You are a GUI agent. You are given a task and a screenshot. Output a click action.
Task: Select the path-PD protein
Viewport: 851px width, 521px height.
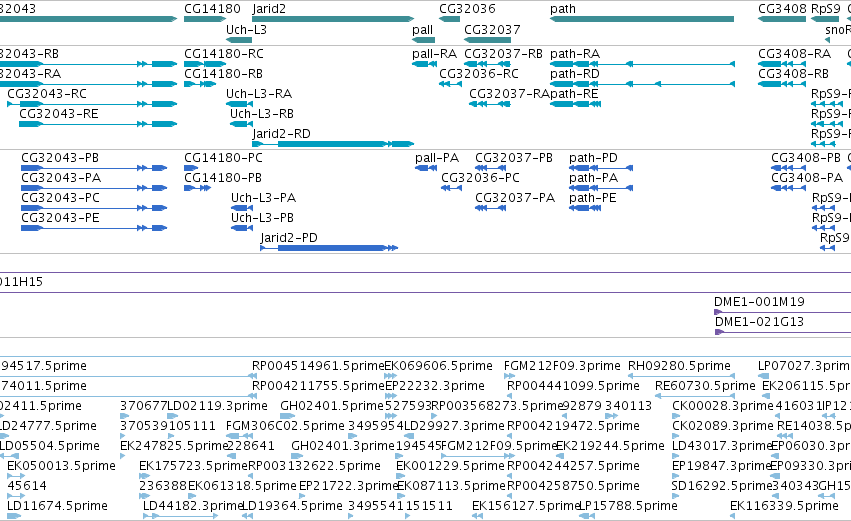point(601,168)
